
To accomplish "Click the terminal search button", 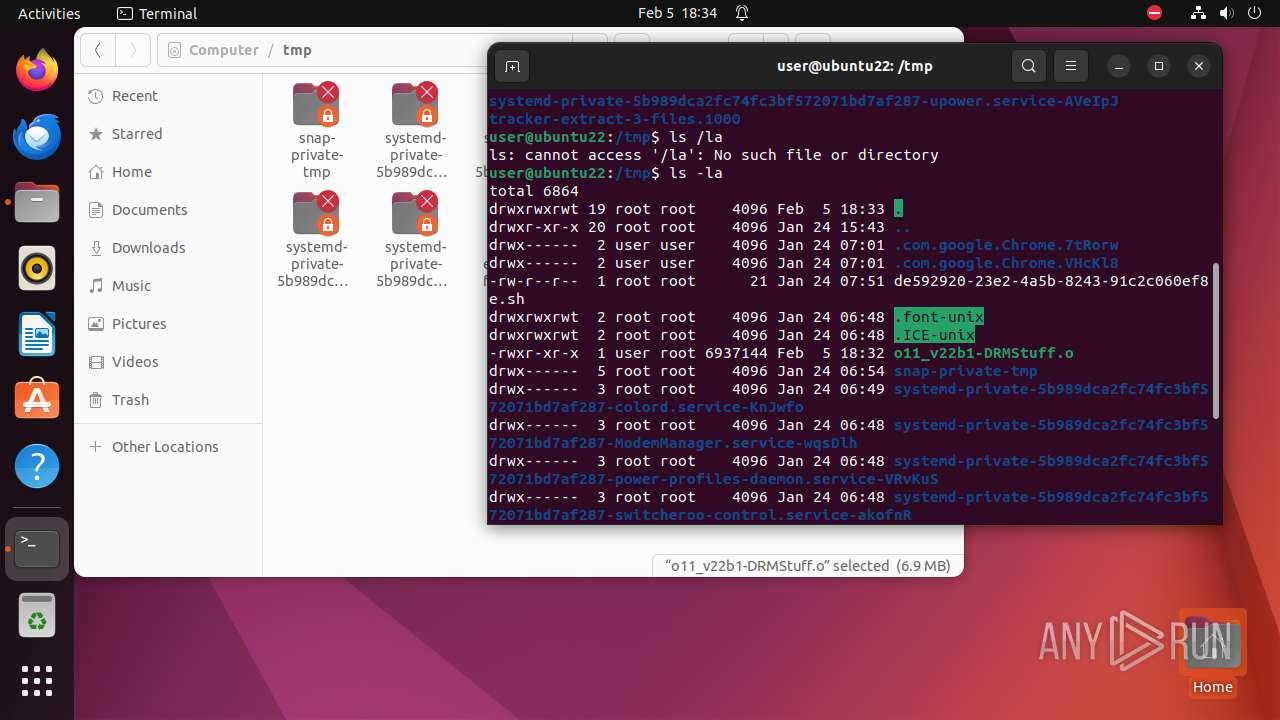I will point(1029,67).
